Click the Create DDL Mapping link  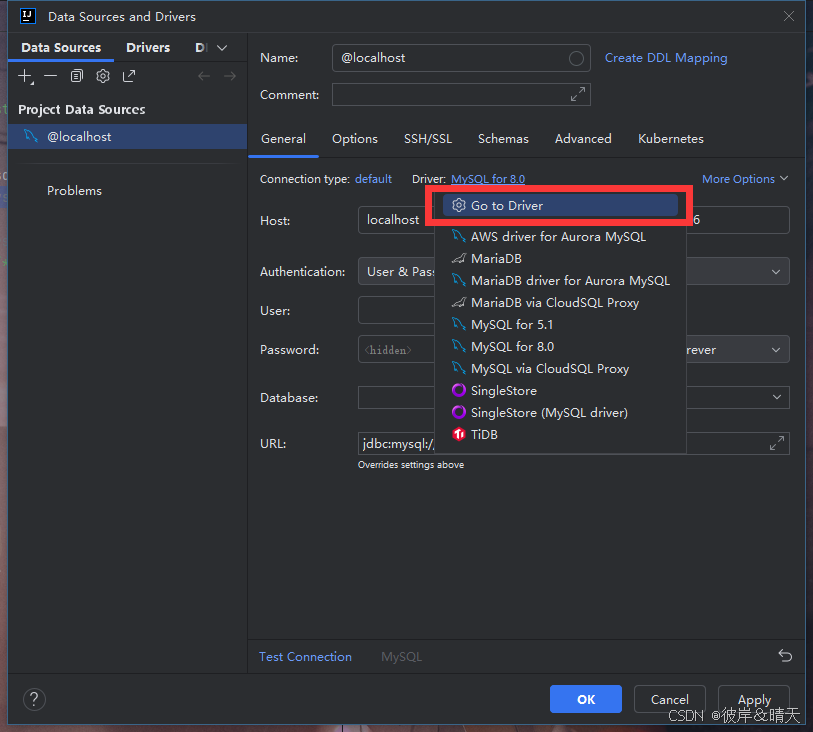pos(666,58)
